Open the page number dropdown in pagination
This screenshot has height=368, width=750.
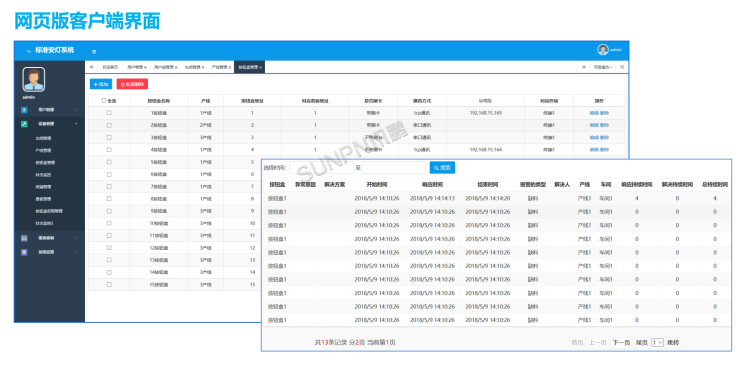click(658, 343)
